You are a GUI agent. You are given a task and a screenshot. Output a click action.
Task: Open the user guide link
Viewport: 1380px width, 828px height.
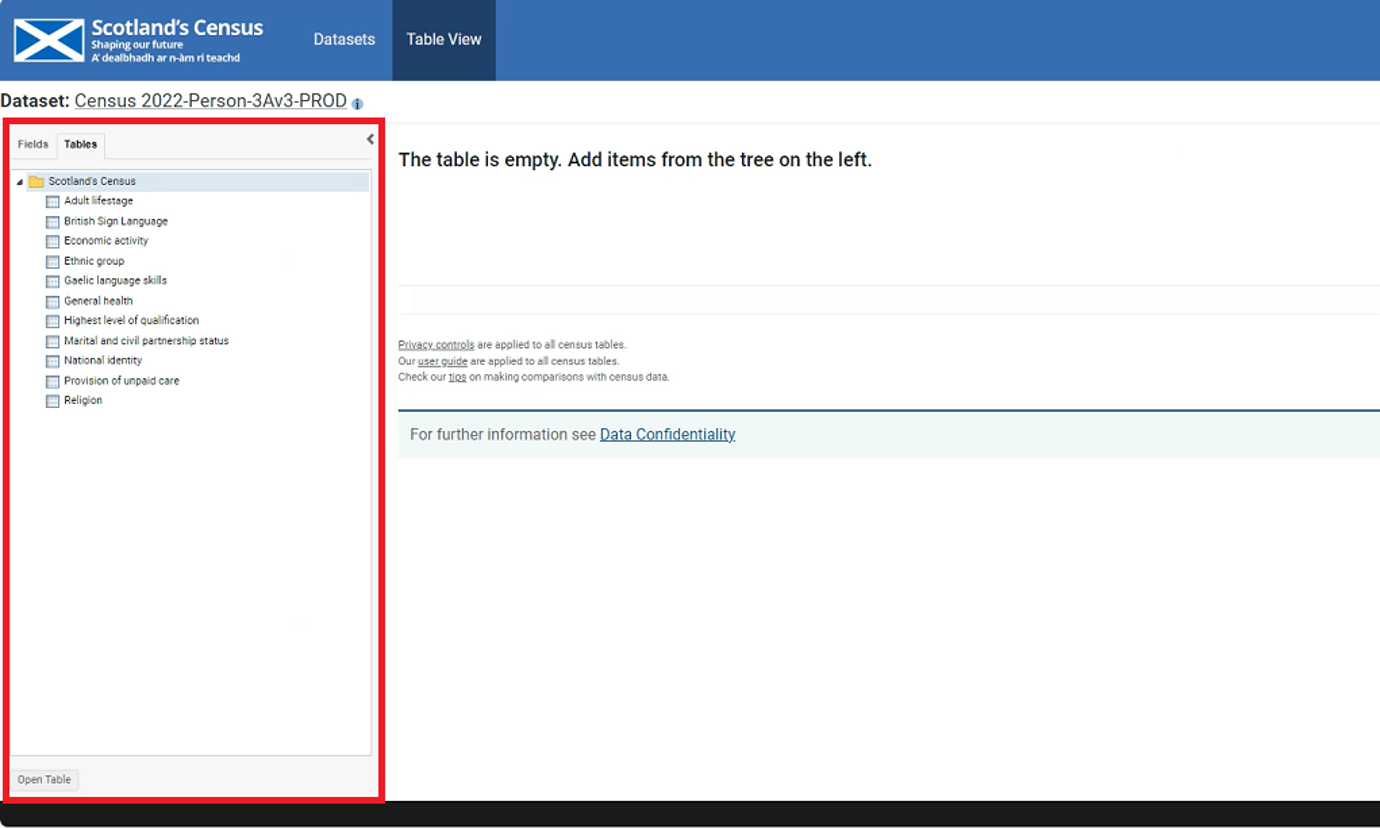(x=442, y=361)
